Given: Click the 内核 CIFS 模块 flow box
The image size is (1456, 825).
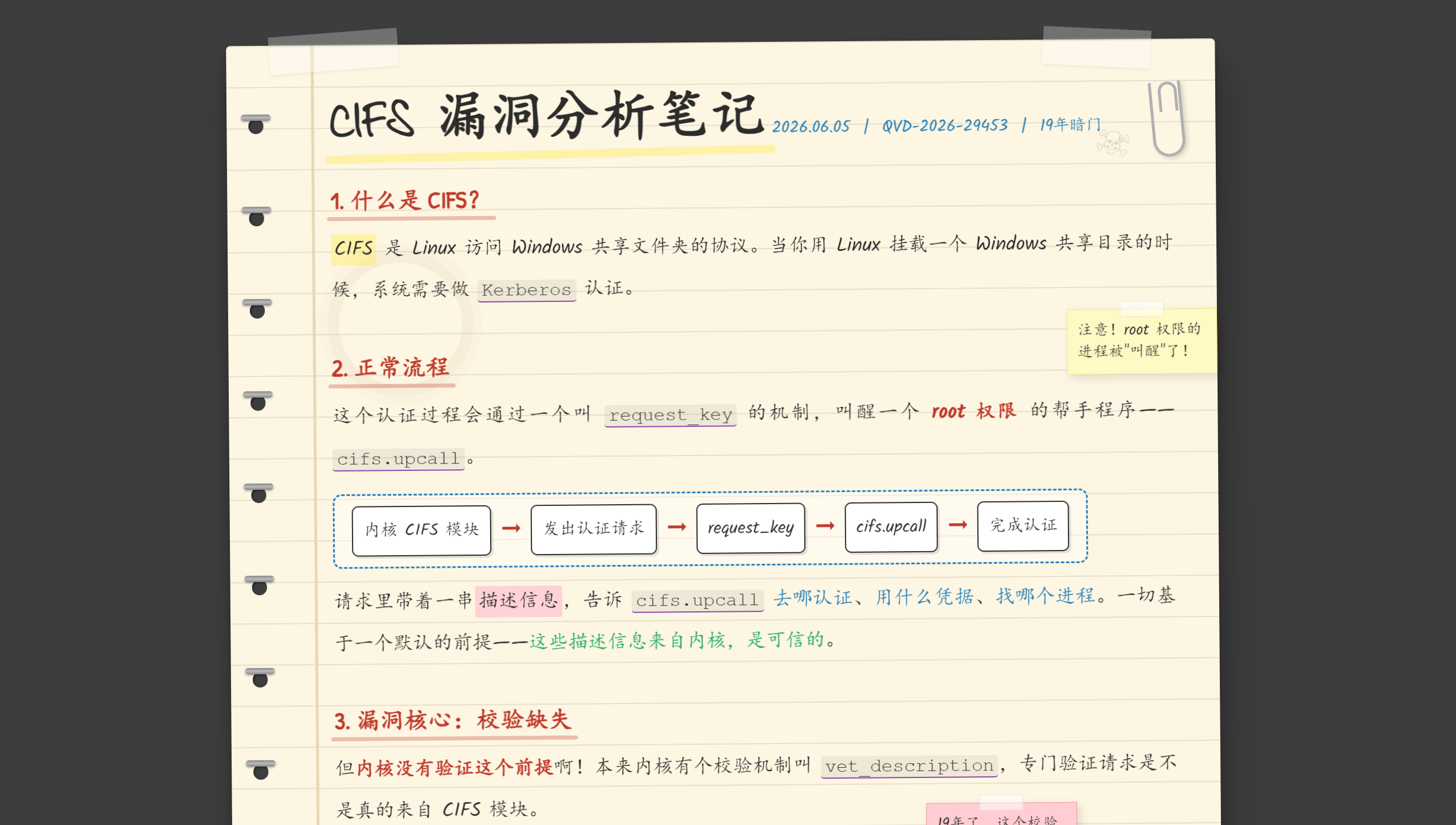Looking at the screenshot, I should (421, 530).
